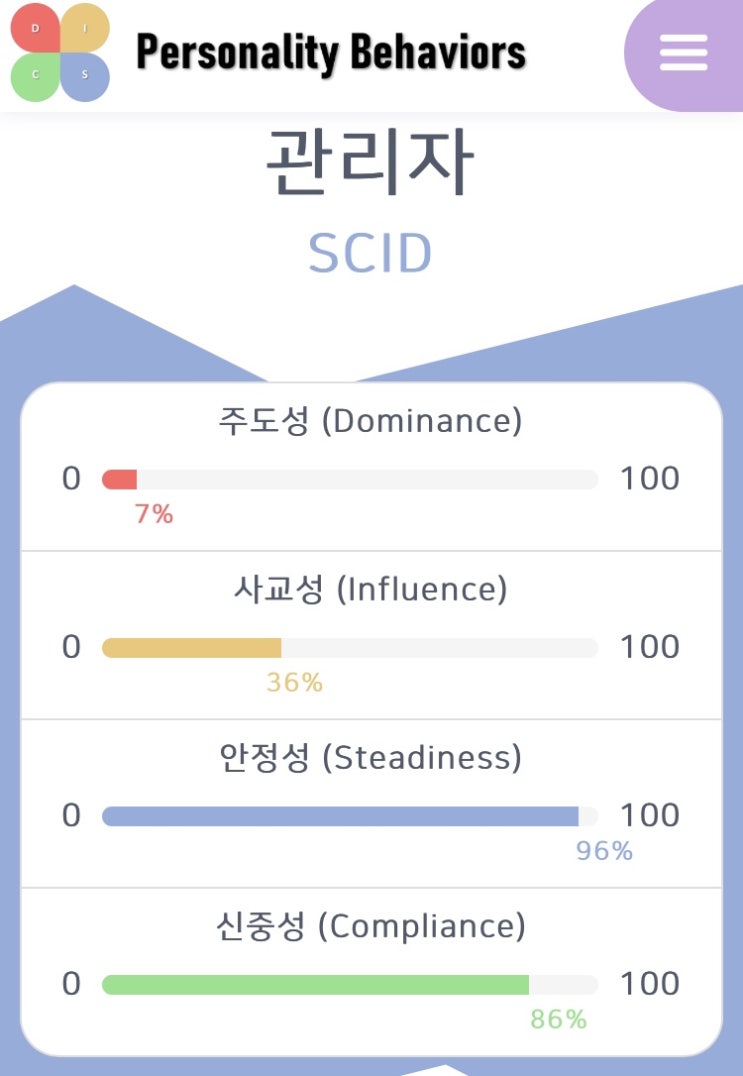Click the blue Steadiness progress bar
Image resolution: width=743 pixels, height=1076 pixels.
pyautogui.click(x=340, y=816)
